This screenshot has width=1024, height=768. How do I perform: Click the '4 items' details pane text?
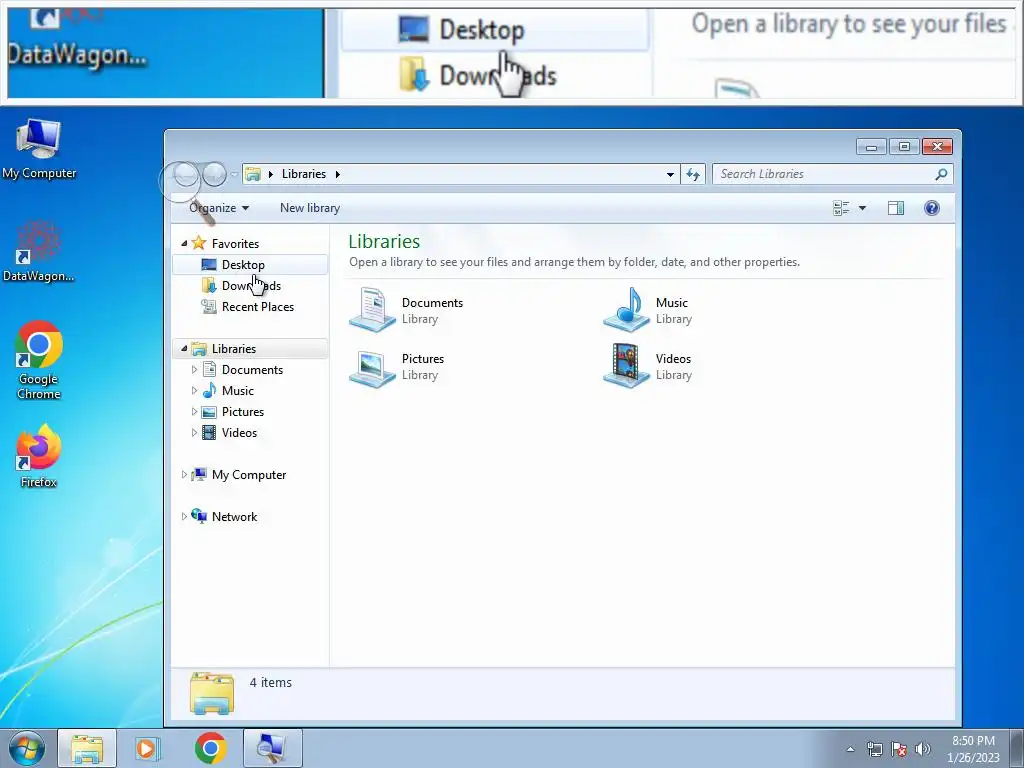[x=270, y=682]
